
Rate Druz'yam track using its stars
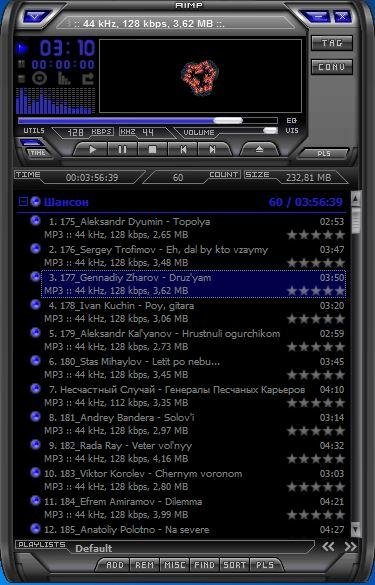(316, 291)
